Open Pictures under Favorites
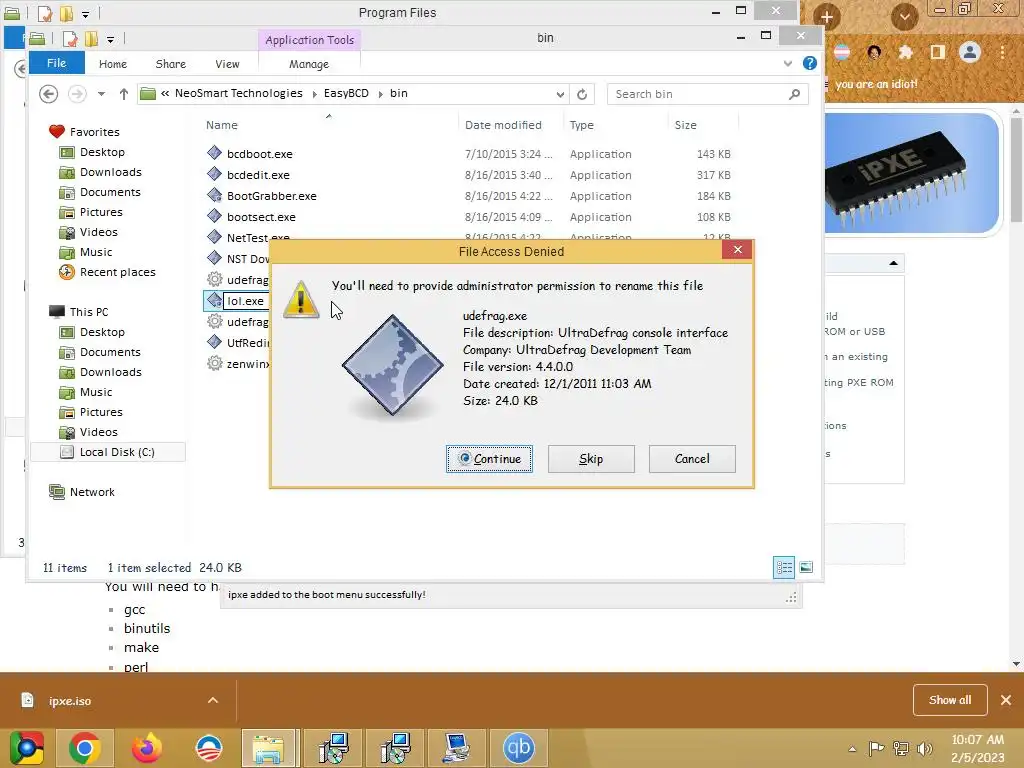The width and height of the screenshot is (1024, 768). click(101, 212)
